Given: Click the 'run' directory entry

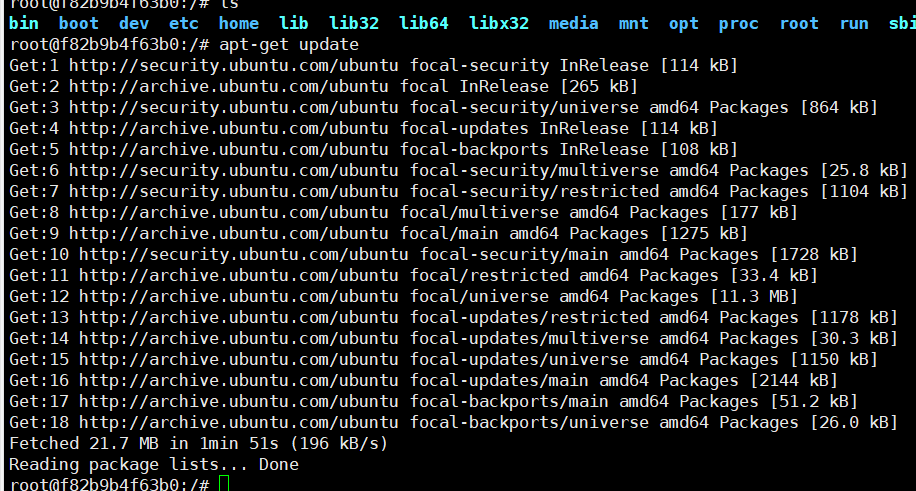Looking at the screenshot, I should (x=853, y=23).
